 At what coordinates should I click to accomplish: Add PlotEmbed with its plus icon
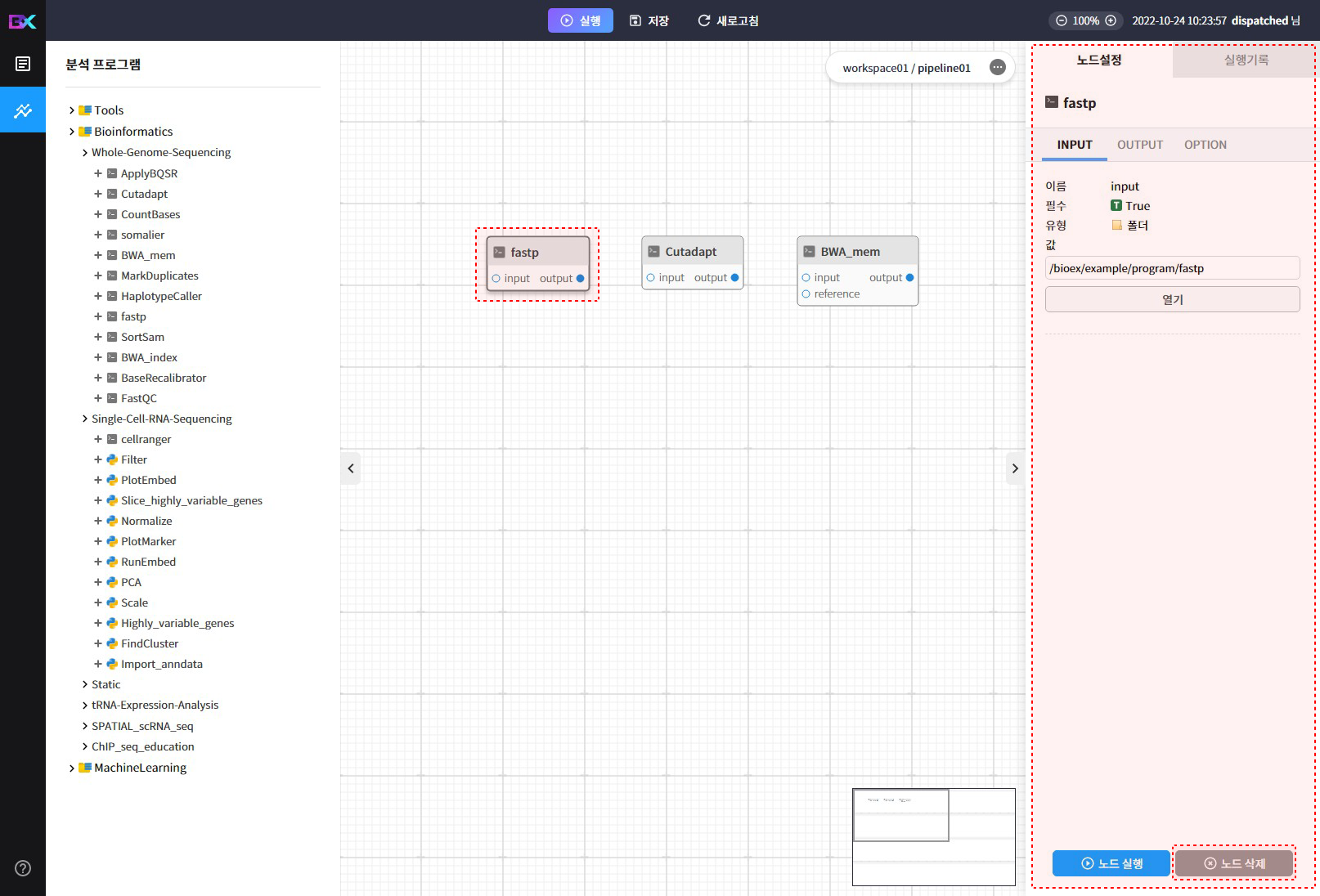tap(98, 480)
